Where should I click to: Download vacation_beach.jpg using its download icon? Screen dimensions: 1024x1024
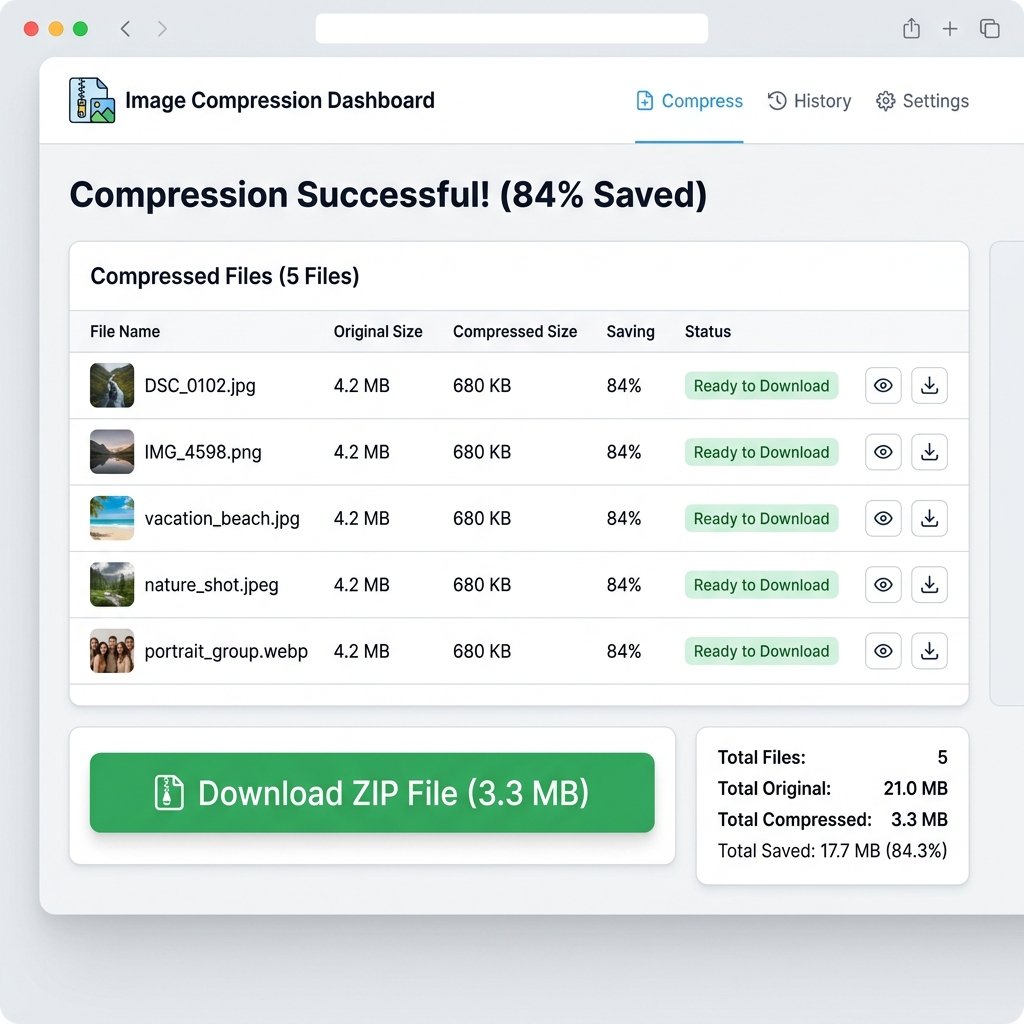pyautogui.click(x=929, y=519)
